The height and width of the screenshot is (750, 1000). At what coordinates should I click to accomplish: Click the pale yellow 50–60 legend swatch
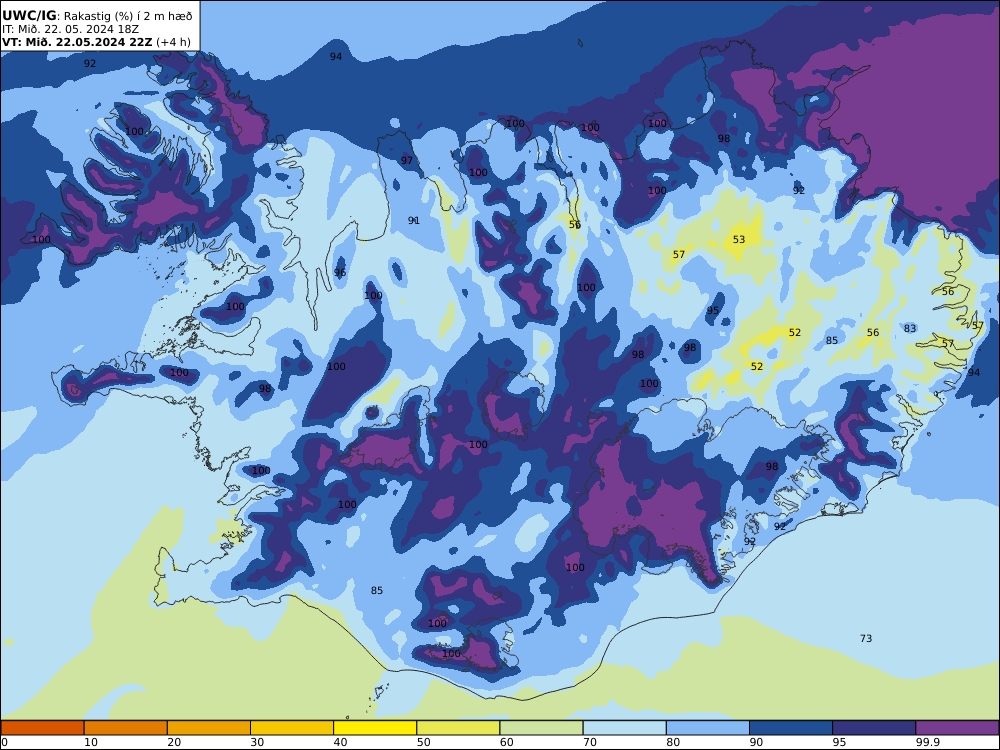459,728
